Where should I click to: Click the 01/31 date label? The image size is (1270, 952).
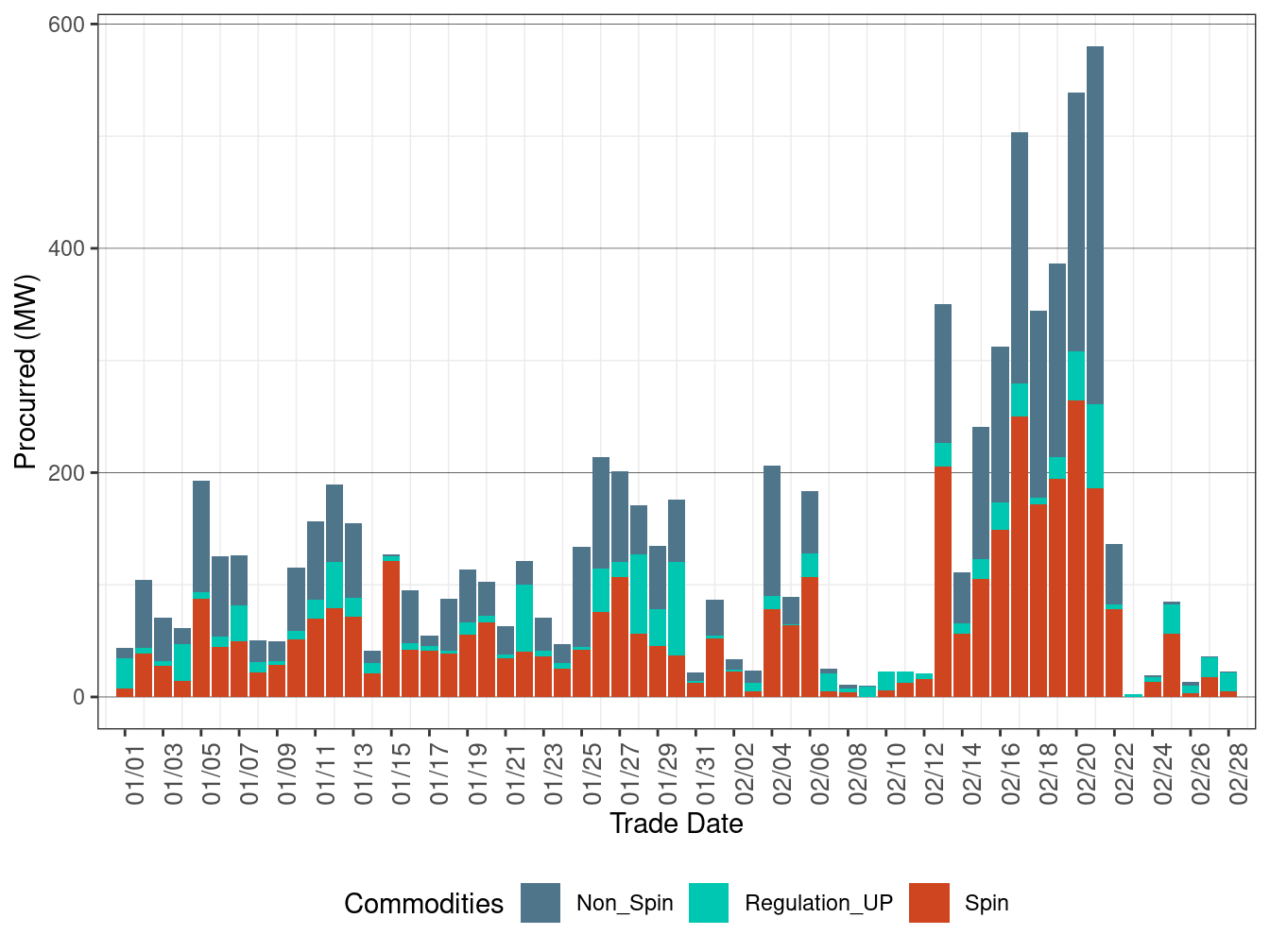pyautogui.click(x=707, y=774)
